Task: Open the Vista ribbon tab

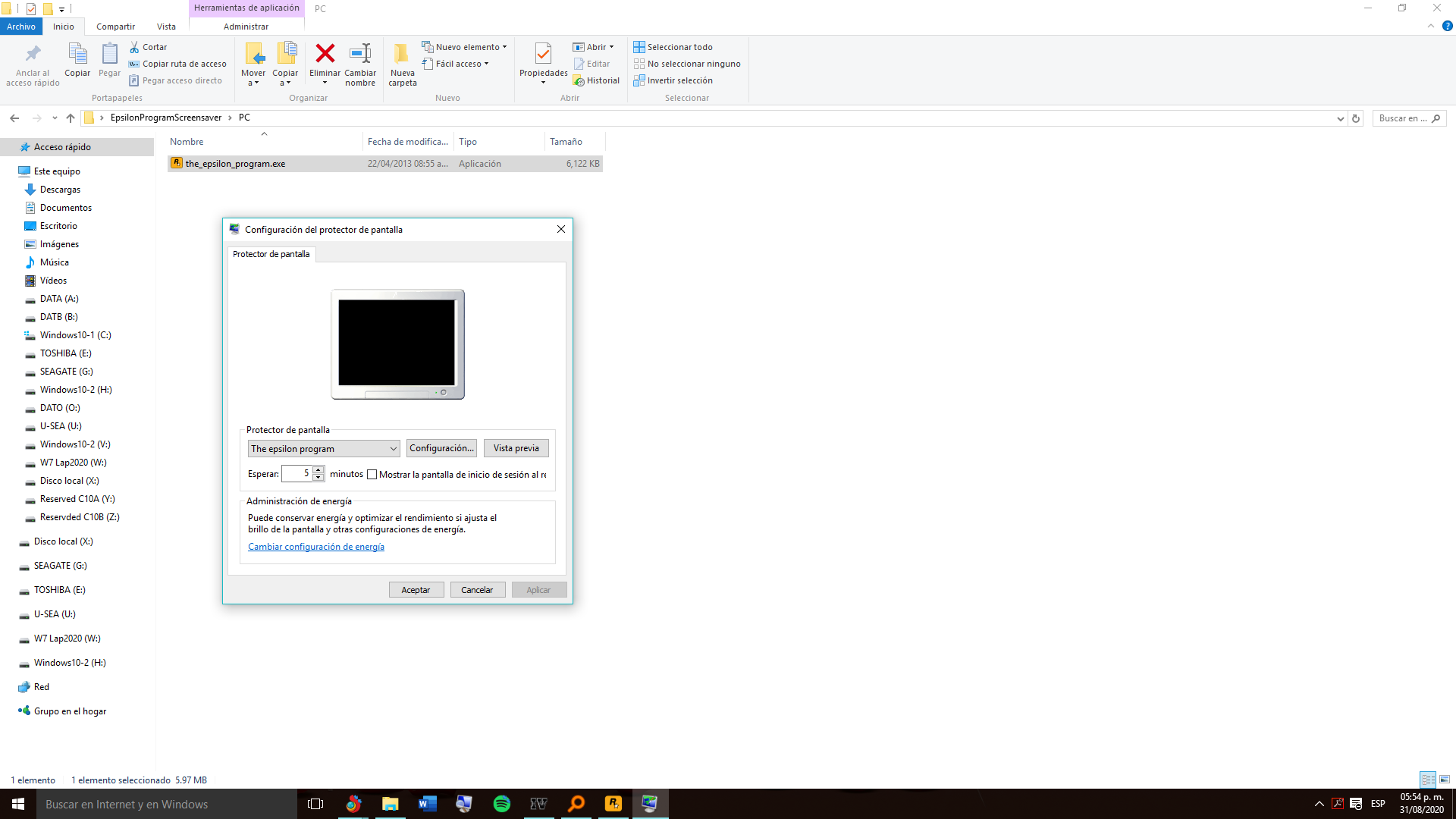Action: [166, 27]
